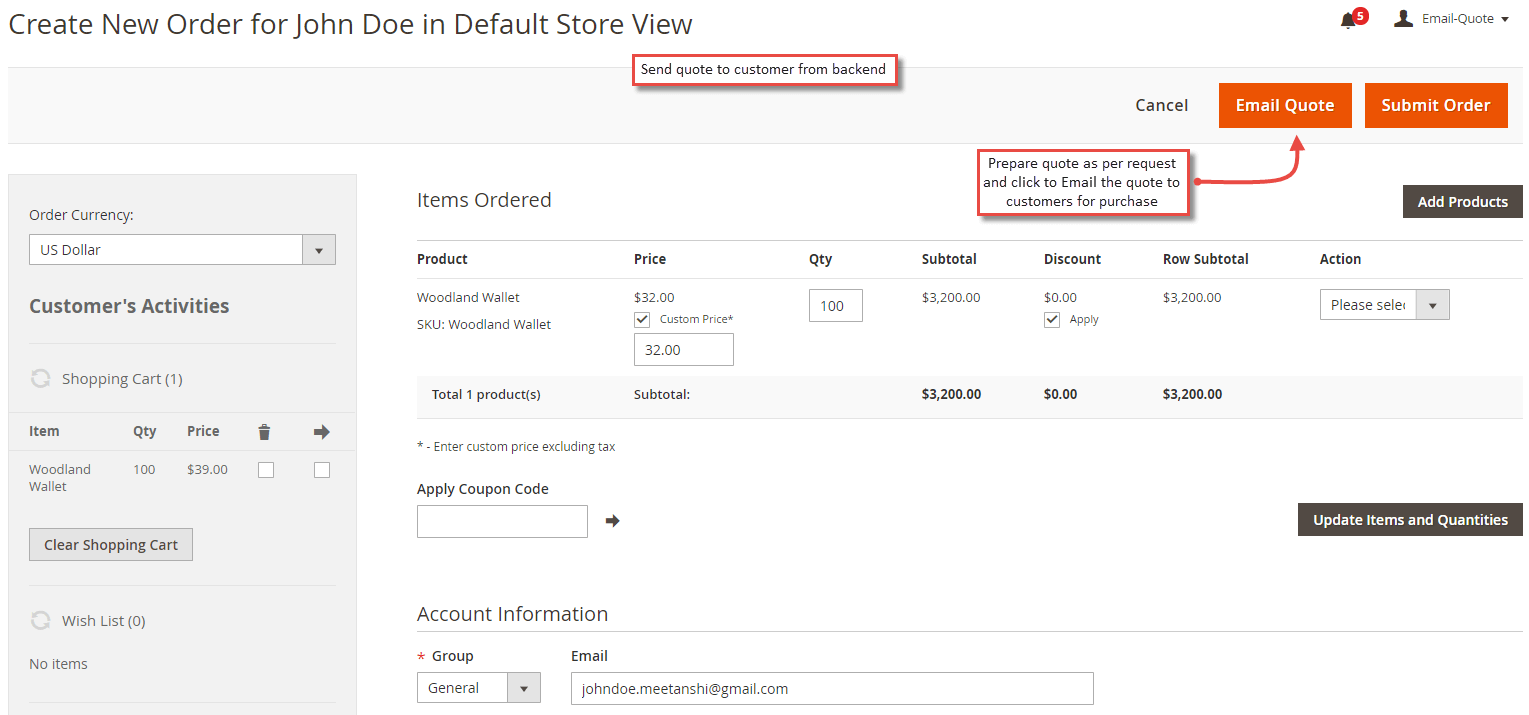Open the Order Currency dropdown
The image size is (1529, 715).
pyautogui.click(x=318, y=249)
